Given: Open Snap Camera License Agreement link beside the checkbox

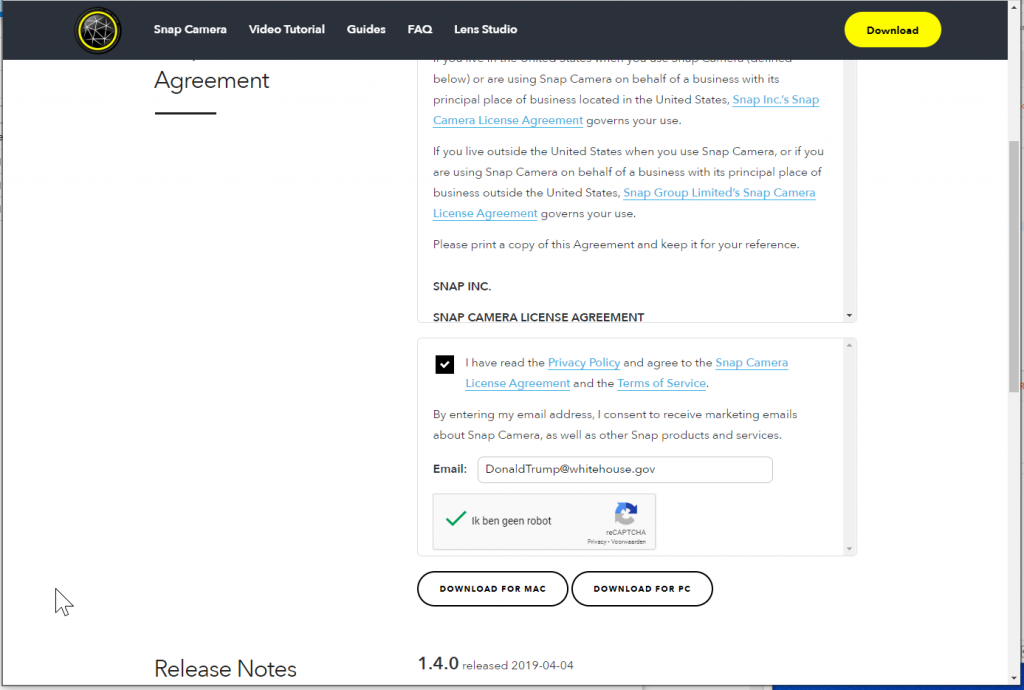Looking at the screenshot, I should (752, 362).
